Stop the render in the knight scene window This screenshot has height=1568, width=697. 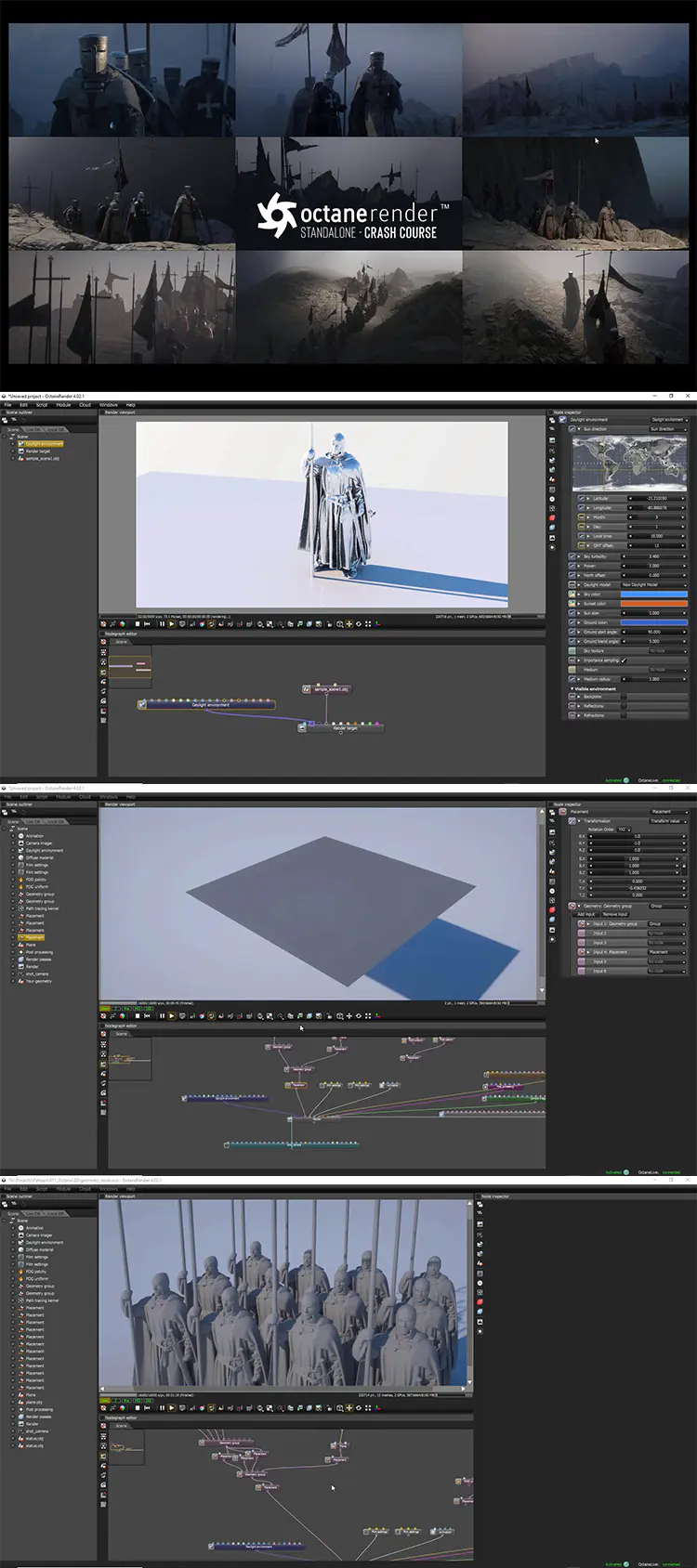pos(138,623)
